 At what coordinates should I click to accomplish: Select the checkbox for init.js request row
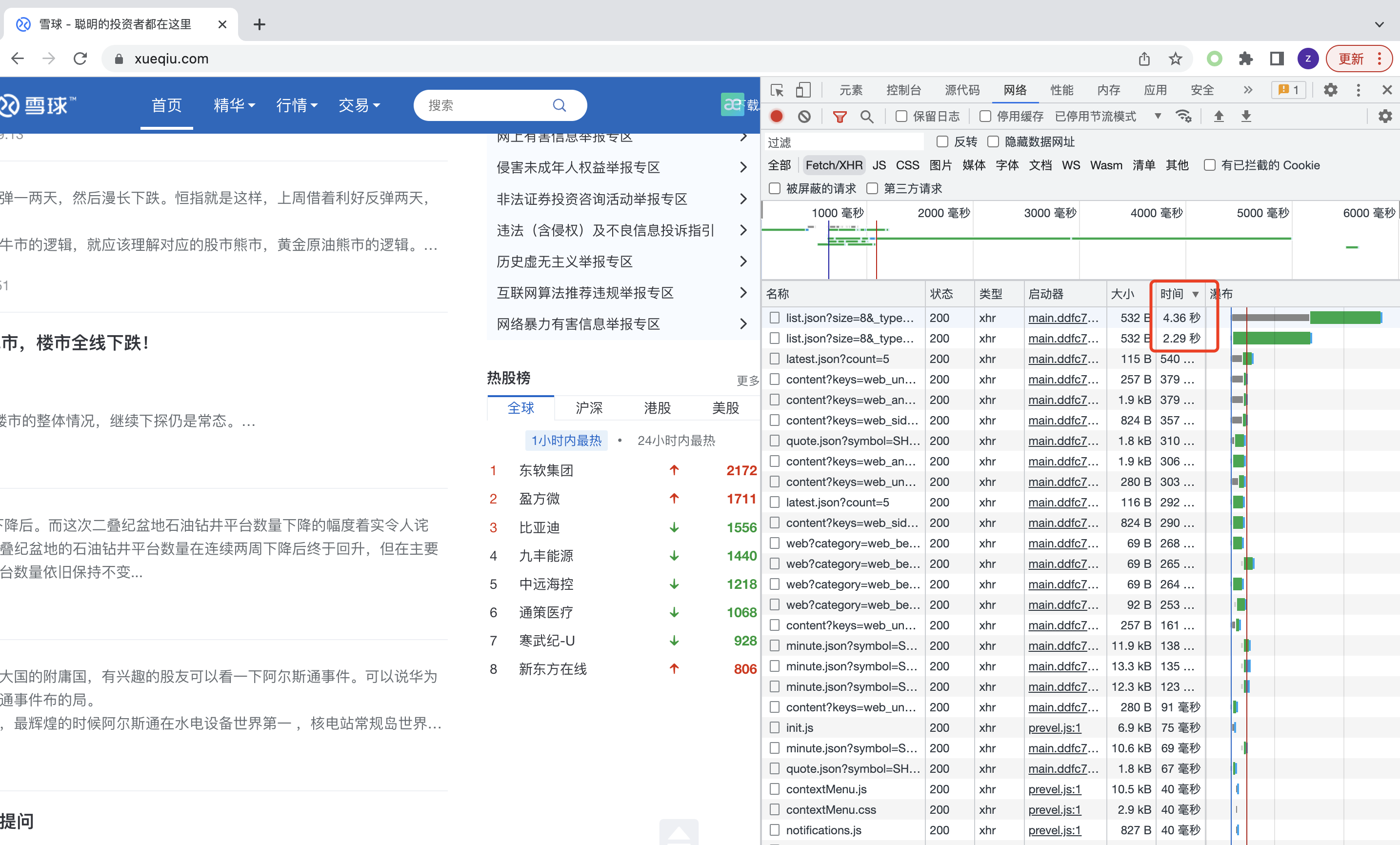pos(774,727)
